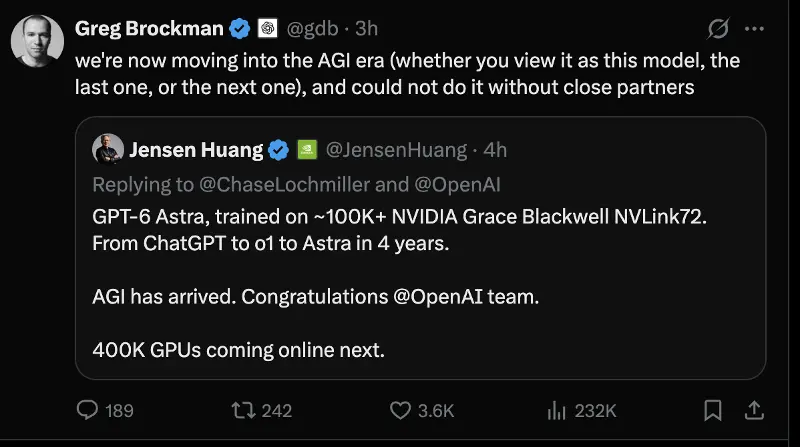
Task: Open the Greg Brockman display name link
Action: (149, 29)
